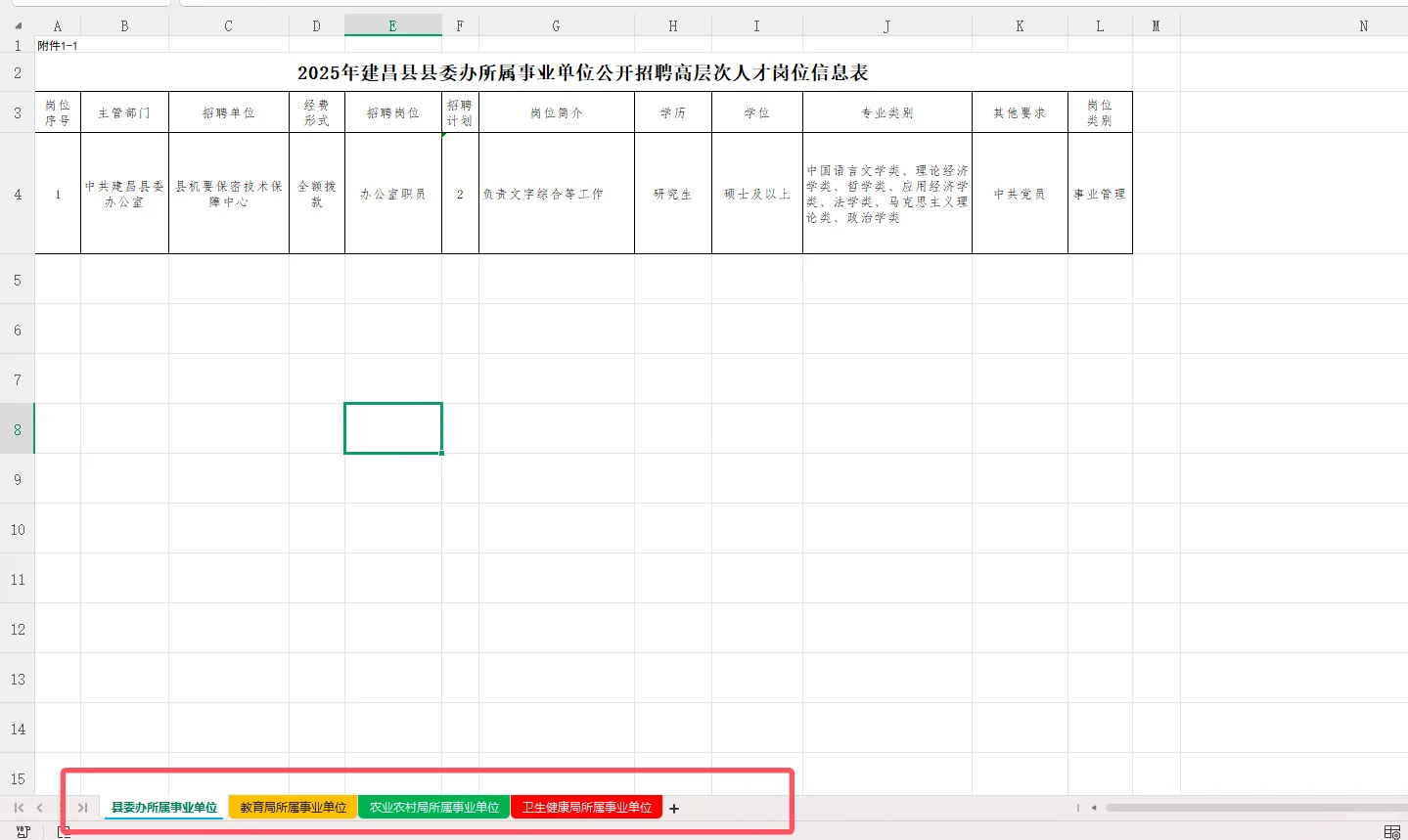Click the 其他要求 header cell

[1020, 112]
